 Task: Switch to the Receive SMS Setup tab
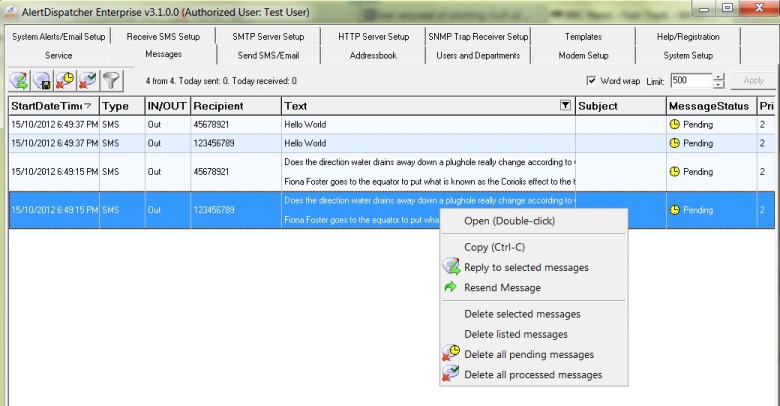coord(163,36)
